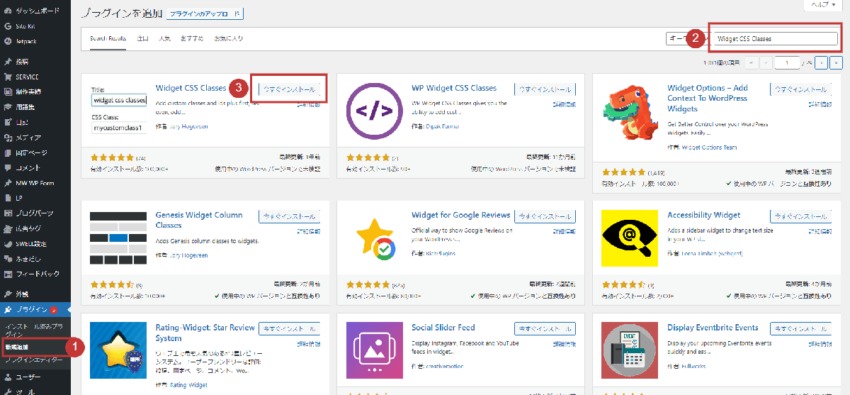
Task: Install Social Slider Feed now
Action: point(545,329)
